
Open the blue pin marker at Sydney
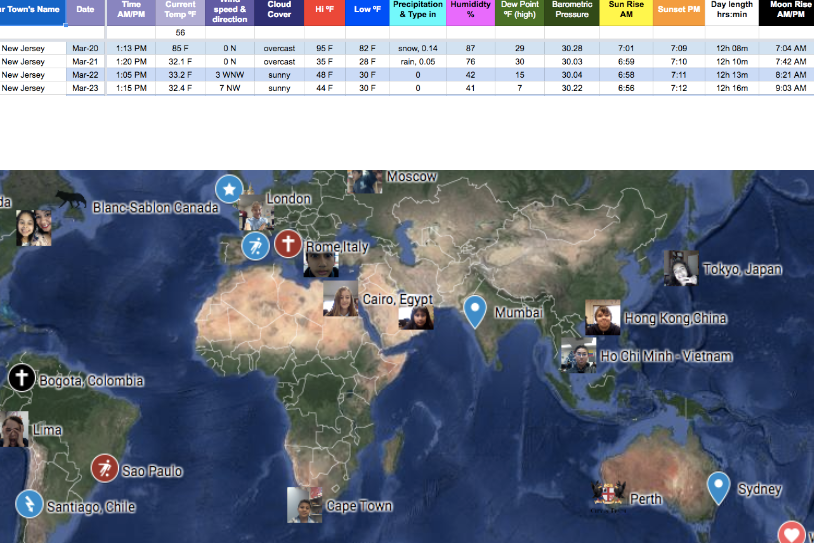tap(718, 488)
